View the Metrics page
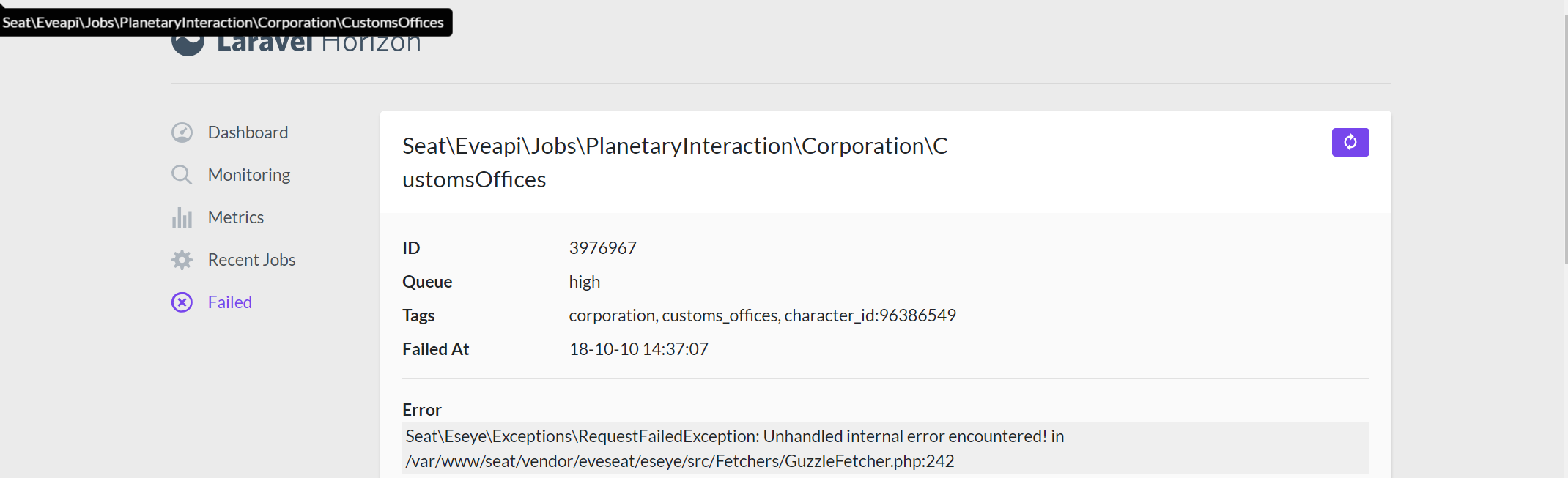 236,217
